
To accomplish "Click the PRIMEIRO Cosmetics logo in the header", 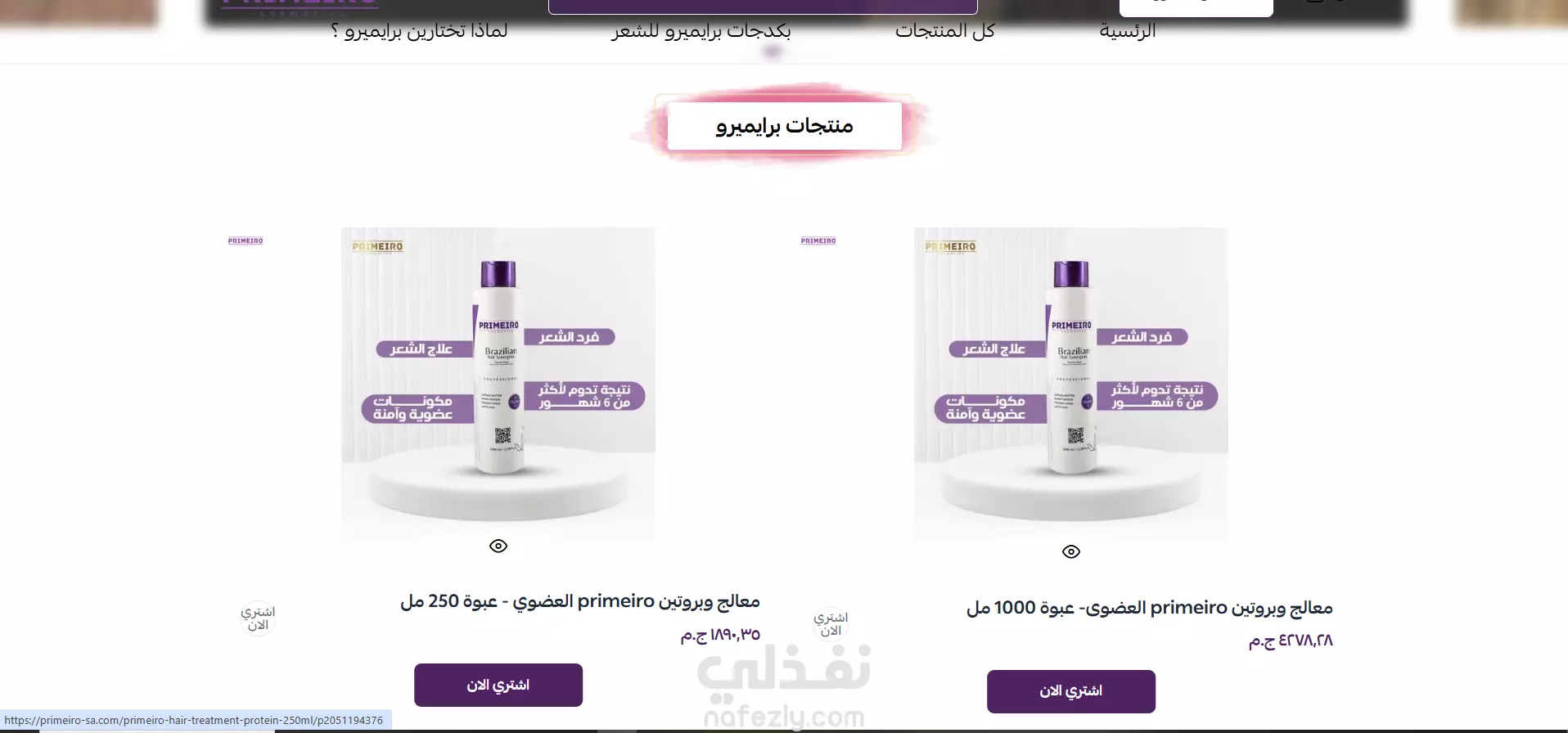I will point(300,7).
